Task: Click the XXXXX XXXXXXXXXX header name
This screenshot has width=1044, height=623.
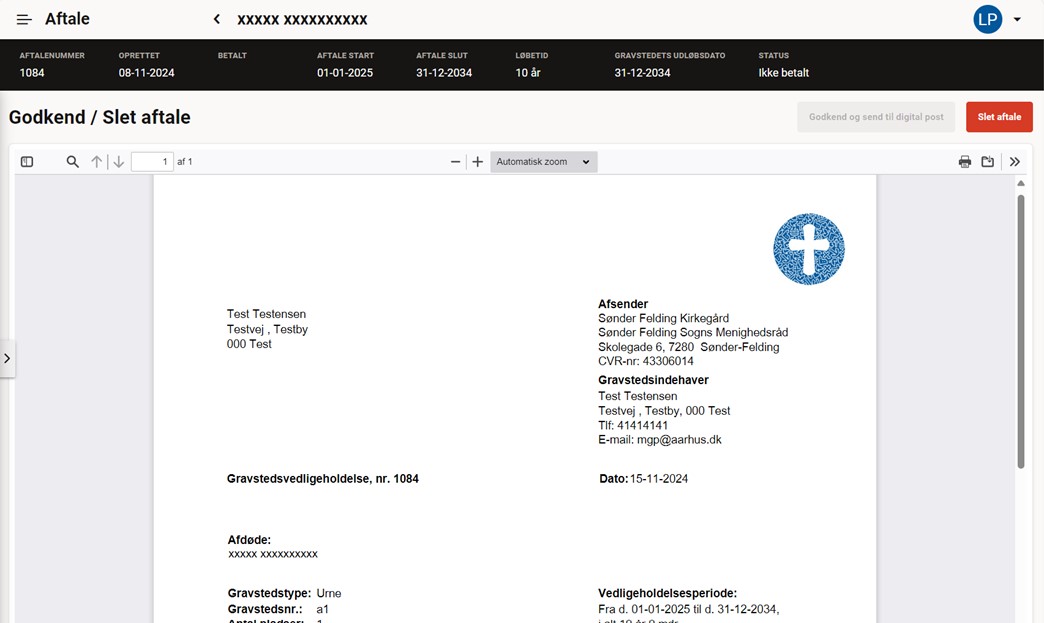Action: click(302, 20)
